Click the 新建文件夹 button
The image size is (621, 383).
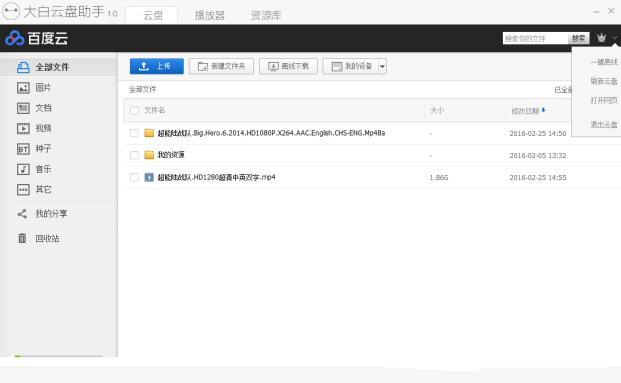221,66
